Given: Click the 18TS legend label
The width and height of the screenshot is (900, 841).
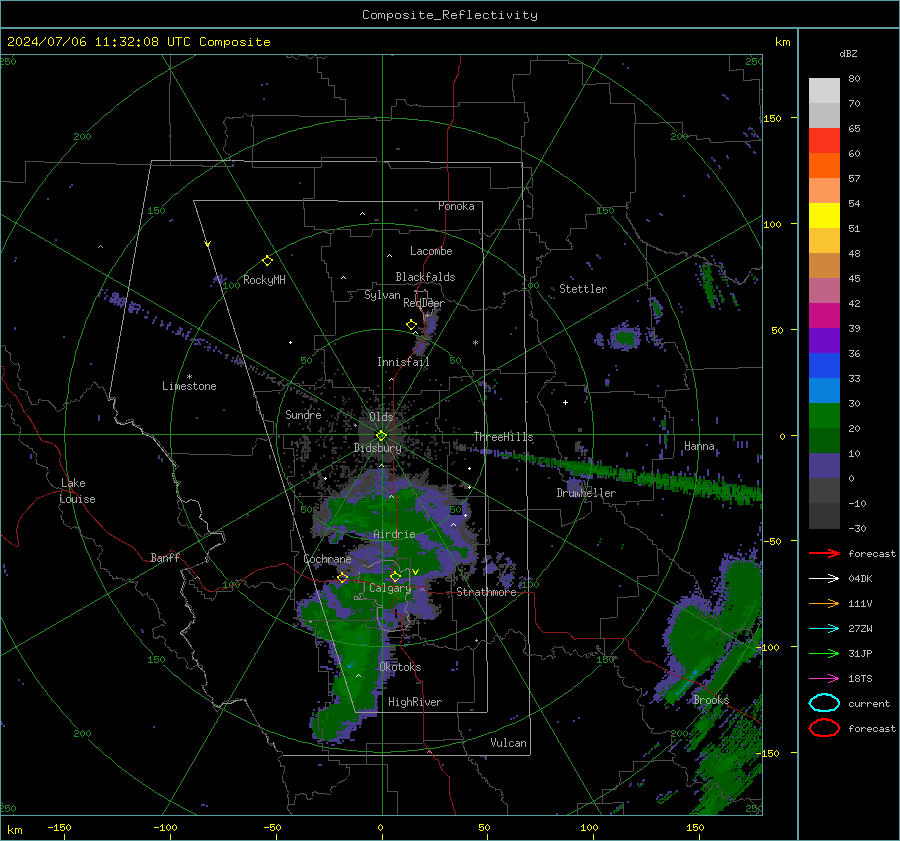Looking at the screenshot, I should point(860,679).
